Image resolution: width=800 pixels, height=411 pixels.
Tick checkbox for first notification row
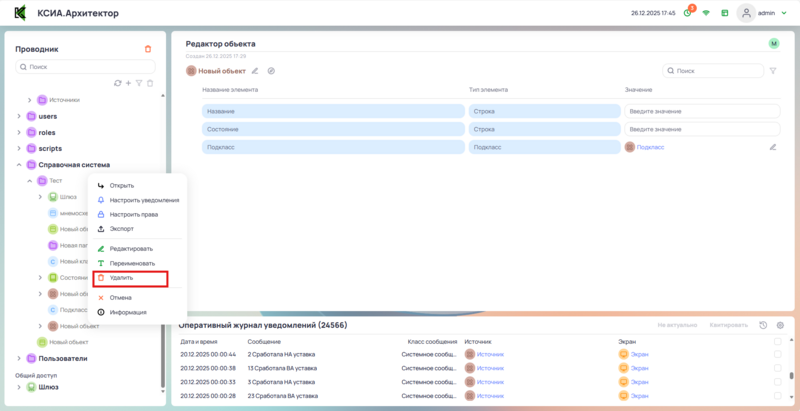[x=778, y=354]
